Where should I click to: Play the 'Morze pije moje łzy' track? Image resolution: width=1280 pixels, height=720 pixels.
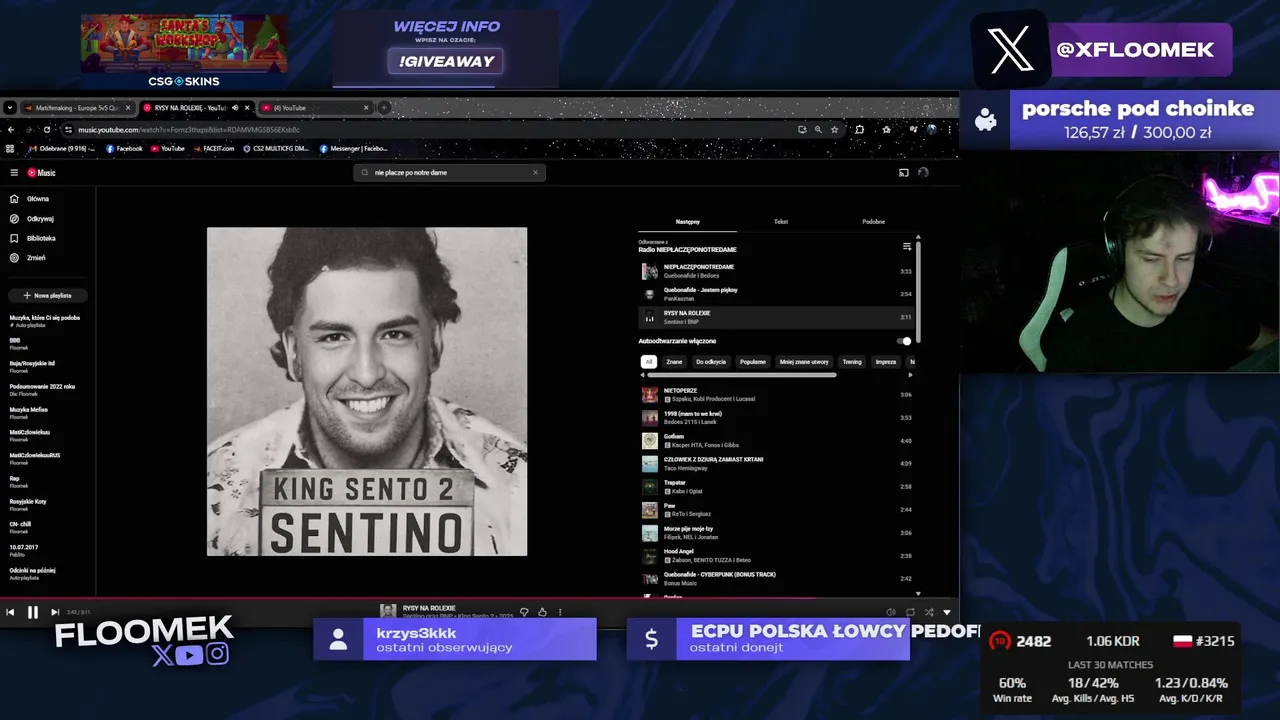776,533
